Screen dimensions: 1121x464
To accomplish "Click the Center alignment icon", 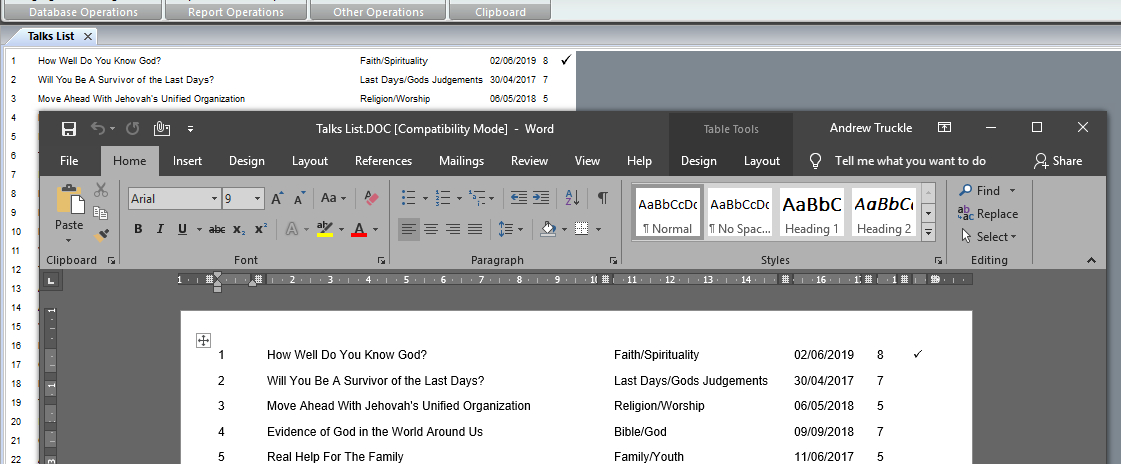I will [x=430, y=229].
